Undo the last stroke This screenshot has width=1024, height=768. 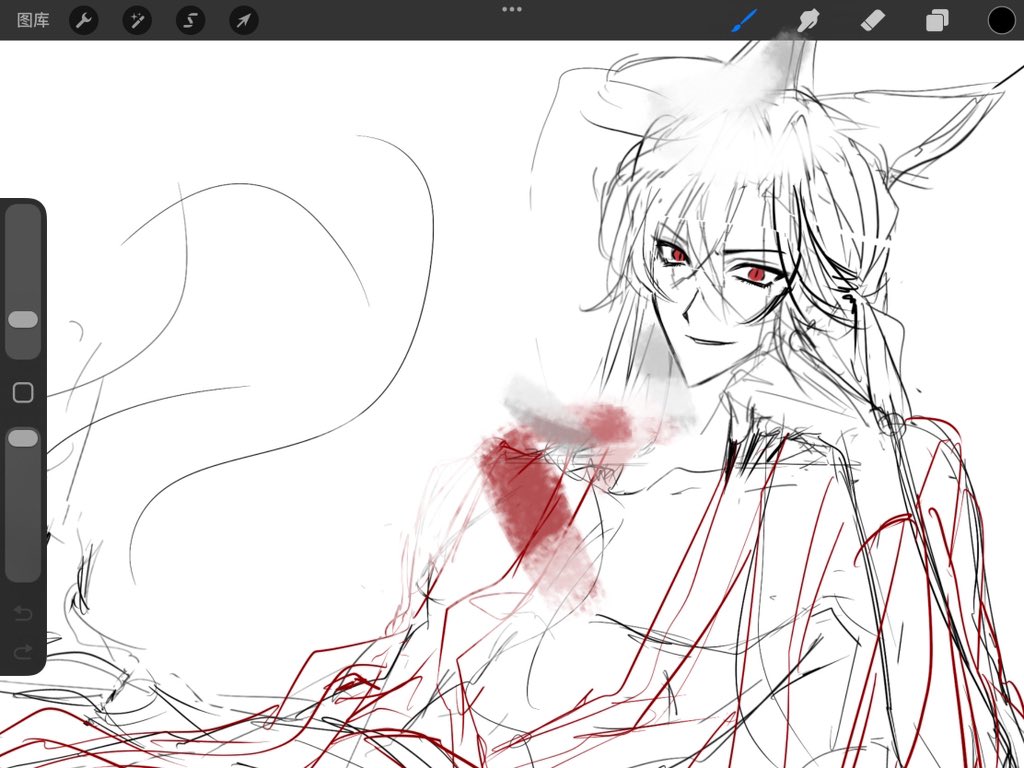pyautogui.click(x=23, y=613)
